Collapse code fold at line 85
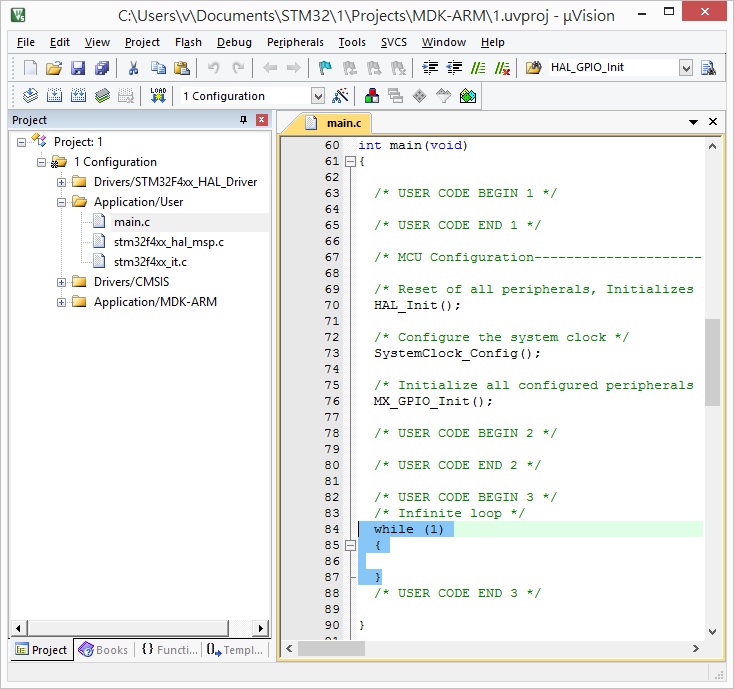 coord(350,545)
